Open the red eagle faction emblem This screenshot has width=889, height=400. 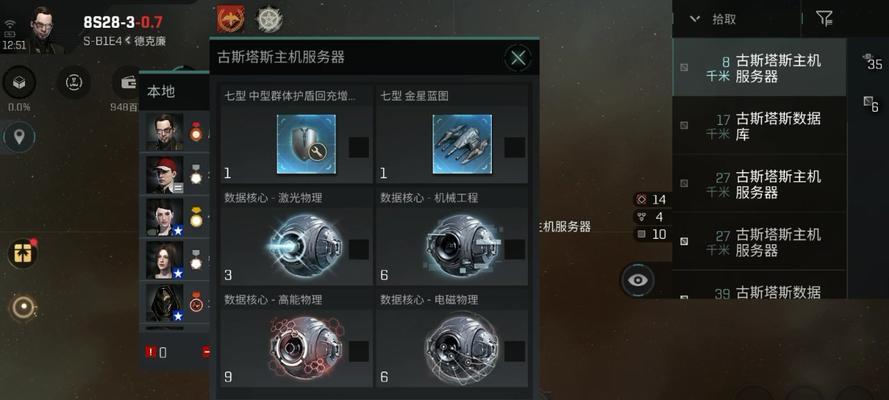pyautogui.click(x=230, y=19)
